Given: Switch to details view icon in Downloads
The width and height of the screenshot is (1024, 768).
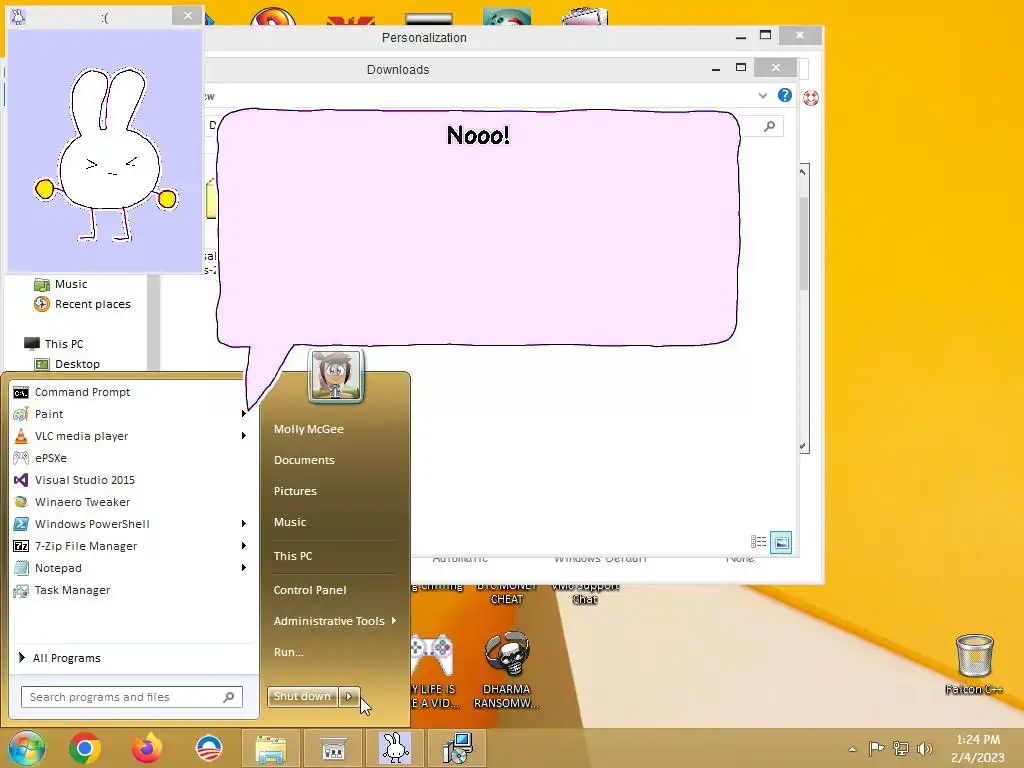Looking at the screenshot, I should pyautogui.click(x=758, y=542).
